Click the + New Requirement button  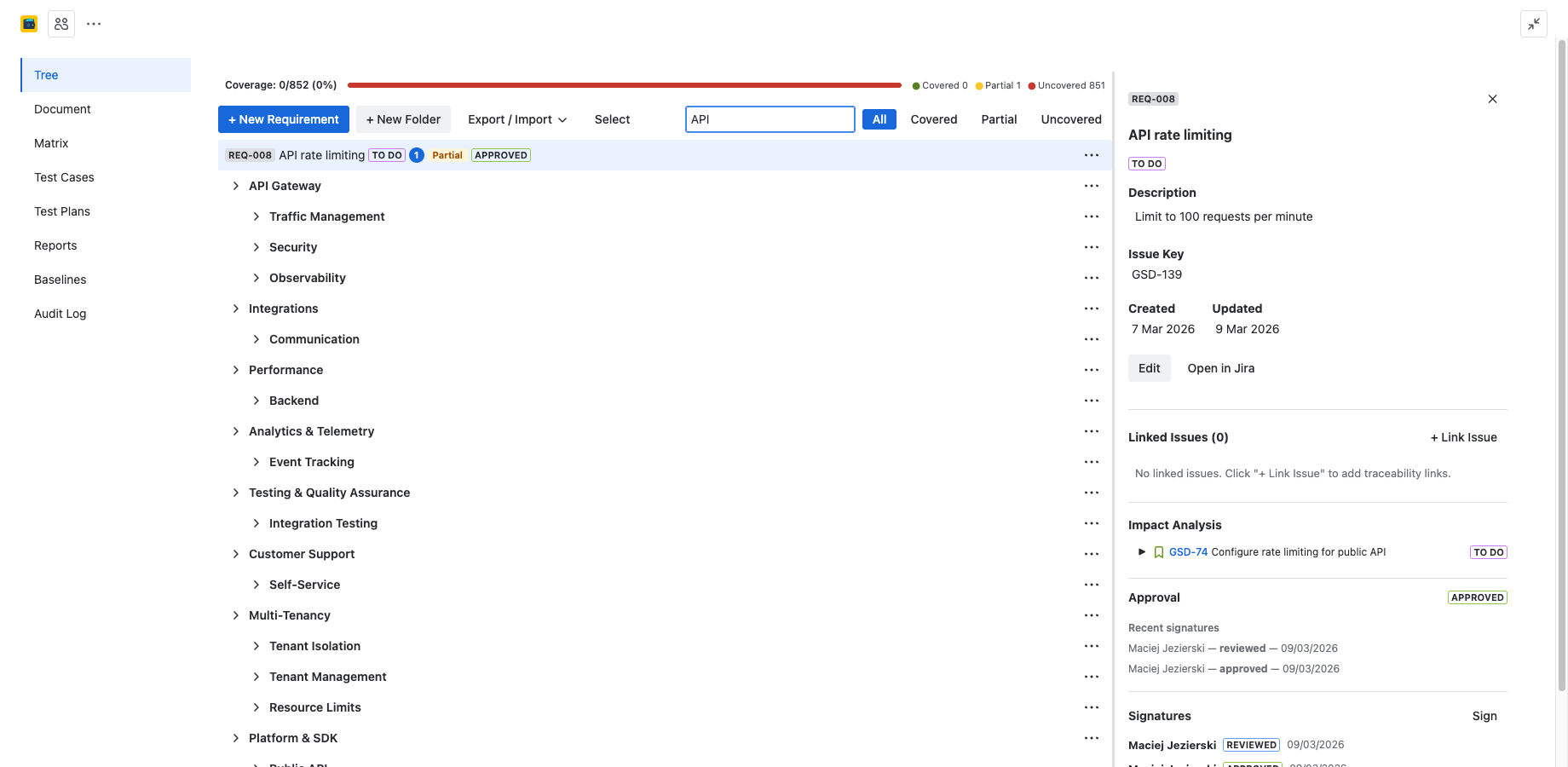[283, 119]
